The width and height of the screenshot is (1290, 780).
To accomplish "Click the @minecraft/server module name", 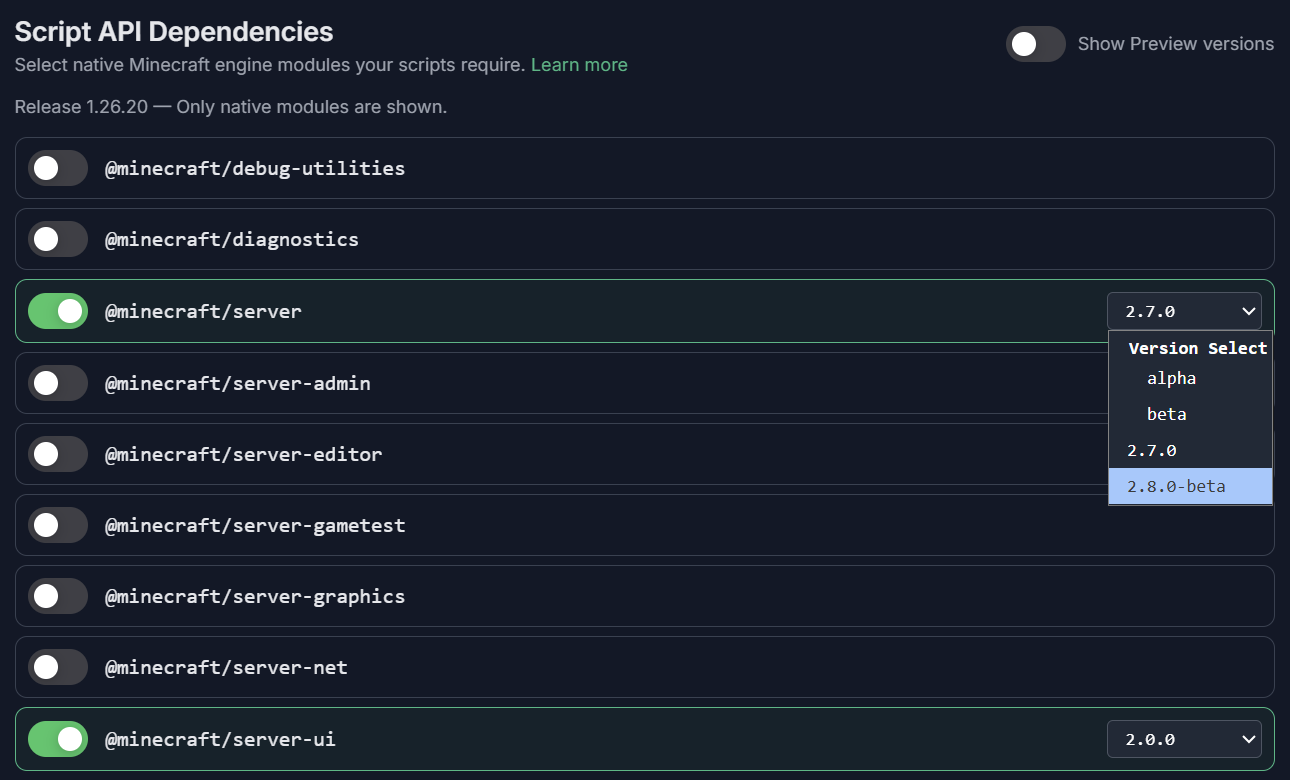I will pyautogui.click(x=203, y=311).
